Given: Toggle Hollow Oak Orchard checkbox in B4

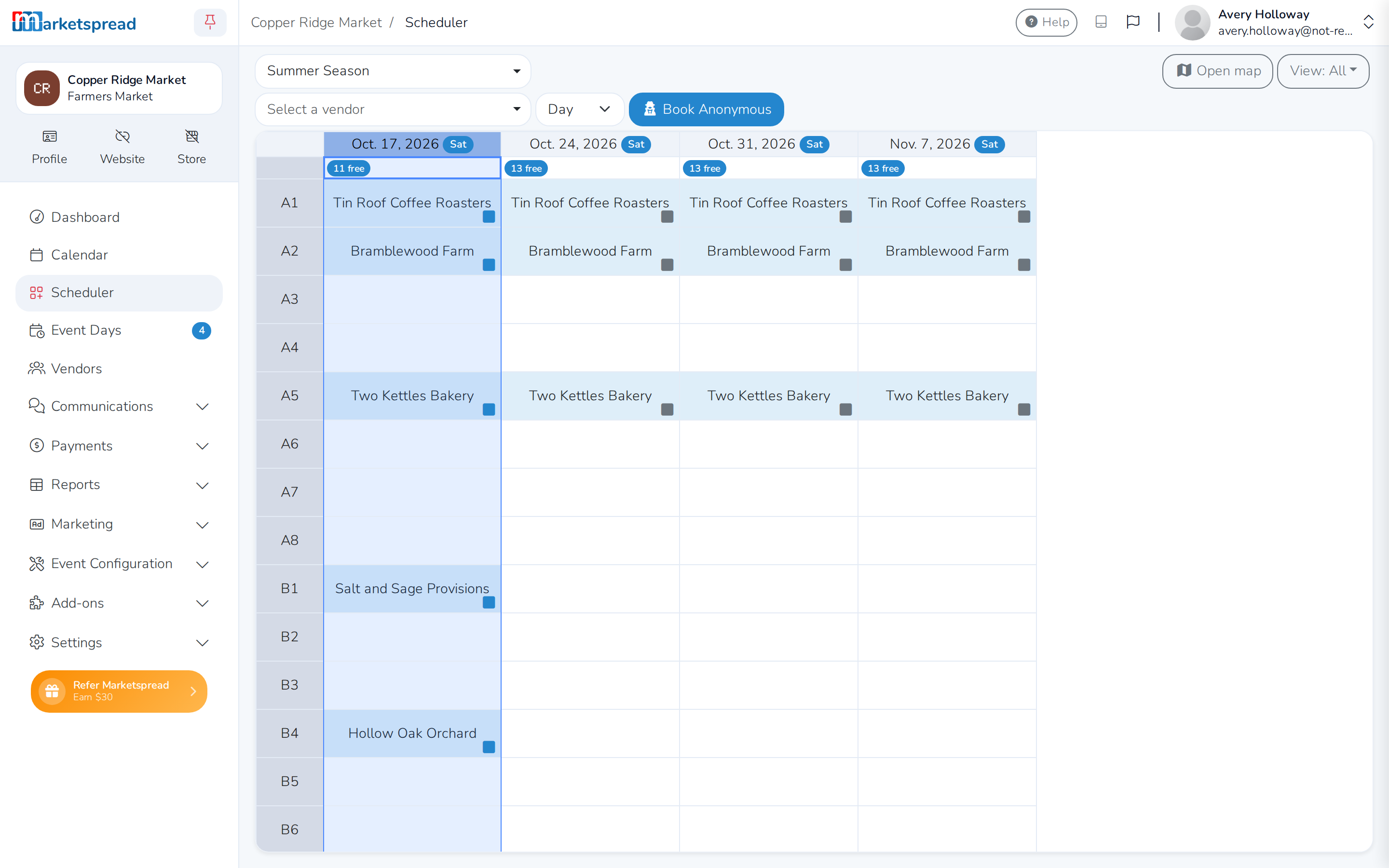Looking at the screenshot, I should 489,747.
